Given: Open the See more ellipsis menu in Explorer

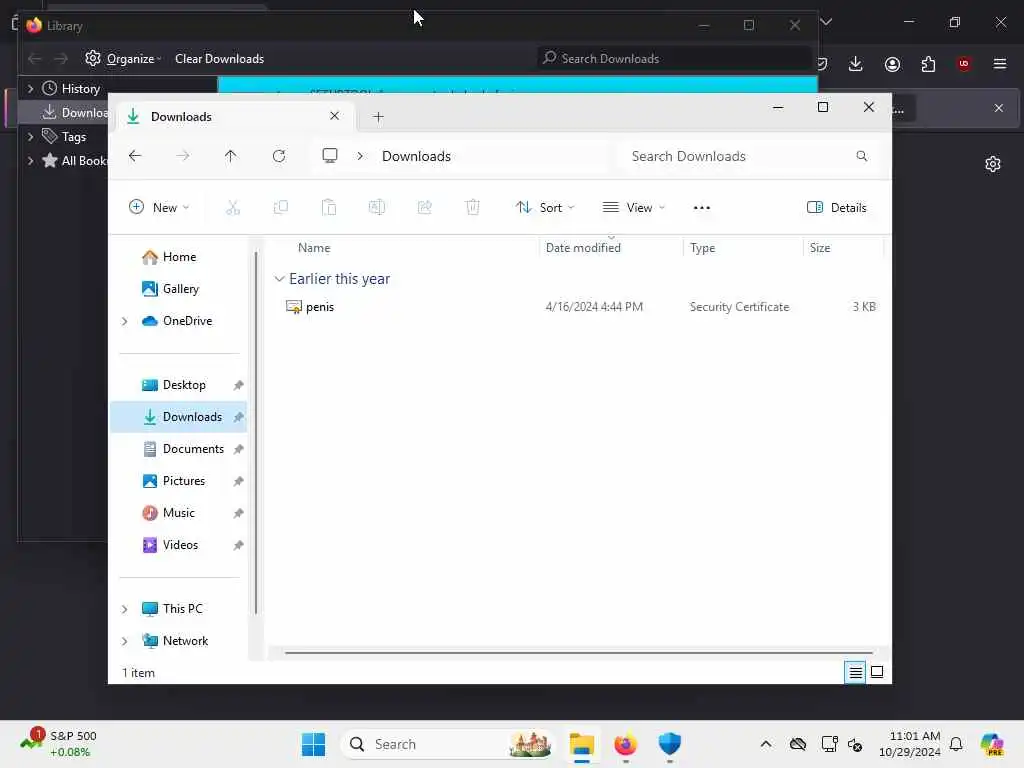Looking at the screenshot, I should (x=702, y=208).
